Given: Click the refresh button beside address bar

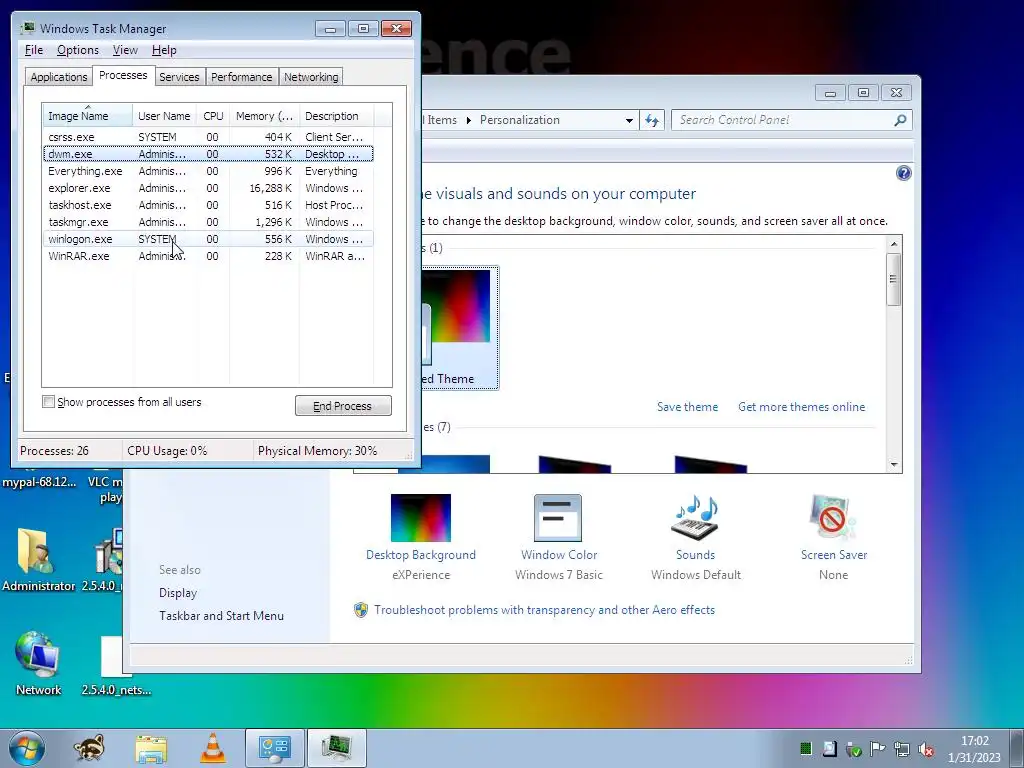Looking at the screenshot, I should pos(652,120).
